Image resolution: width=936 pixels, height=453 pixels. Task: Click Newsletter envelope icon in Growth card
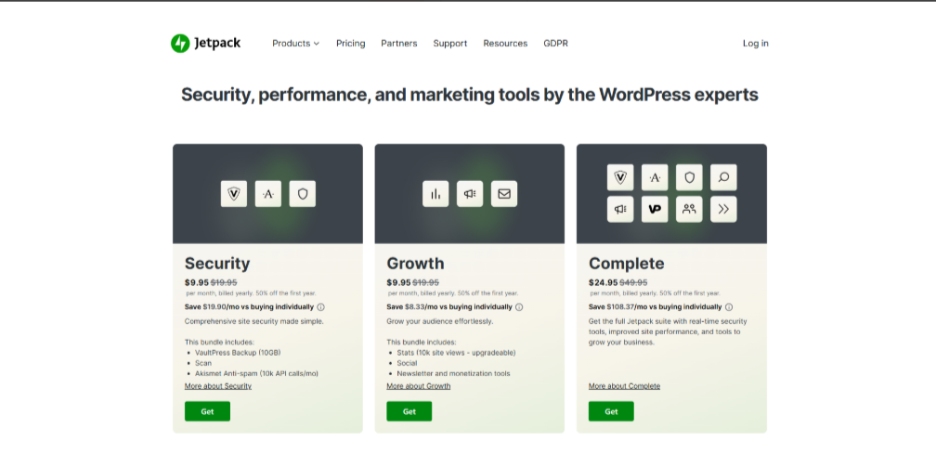[x=504, y=194]
